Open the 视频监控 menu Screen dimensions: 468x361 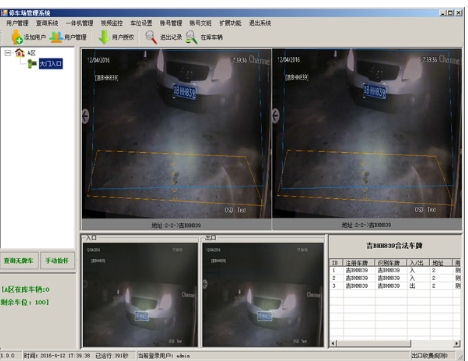[x=112, y=23]
